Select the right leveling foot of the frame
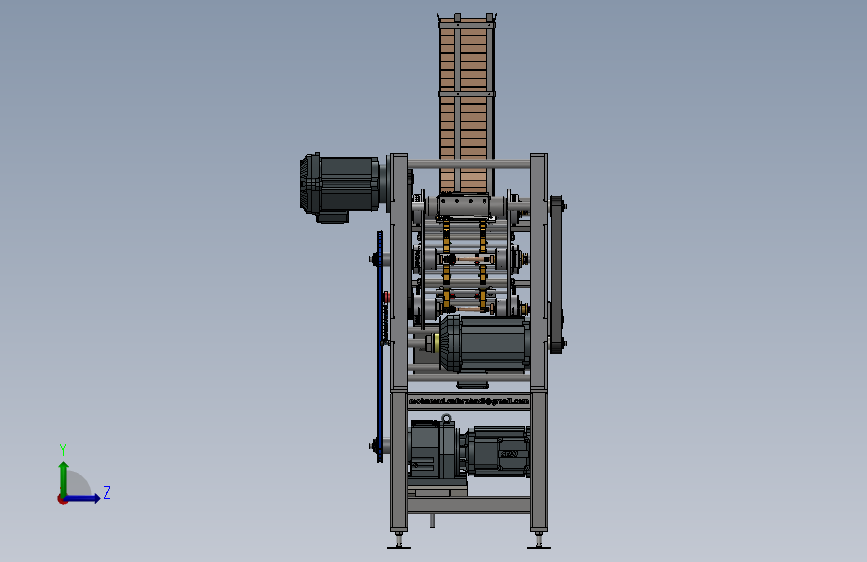This screenshot has height=562, width=867. (x=539, y=541)
